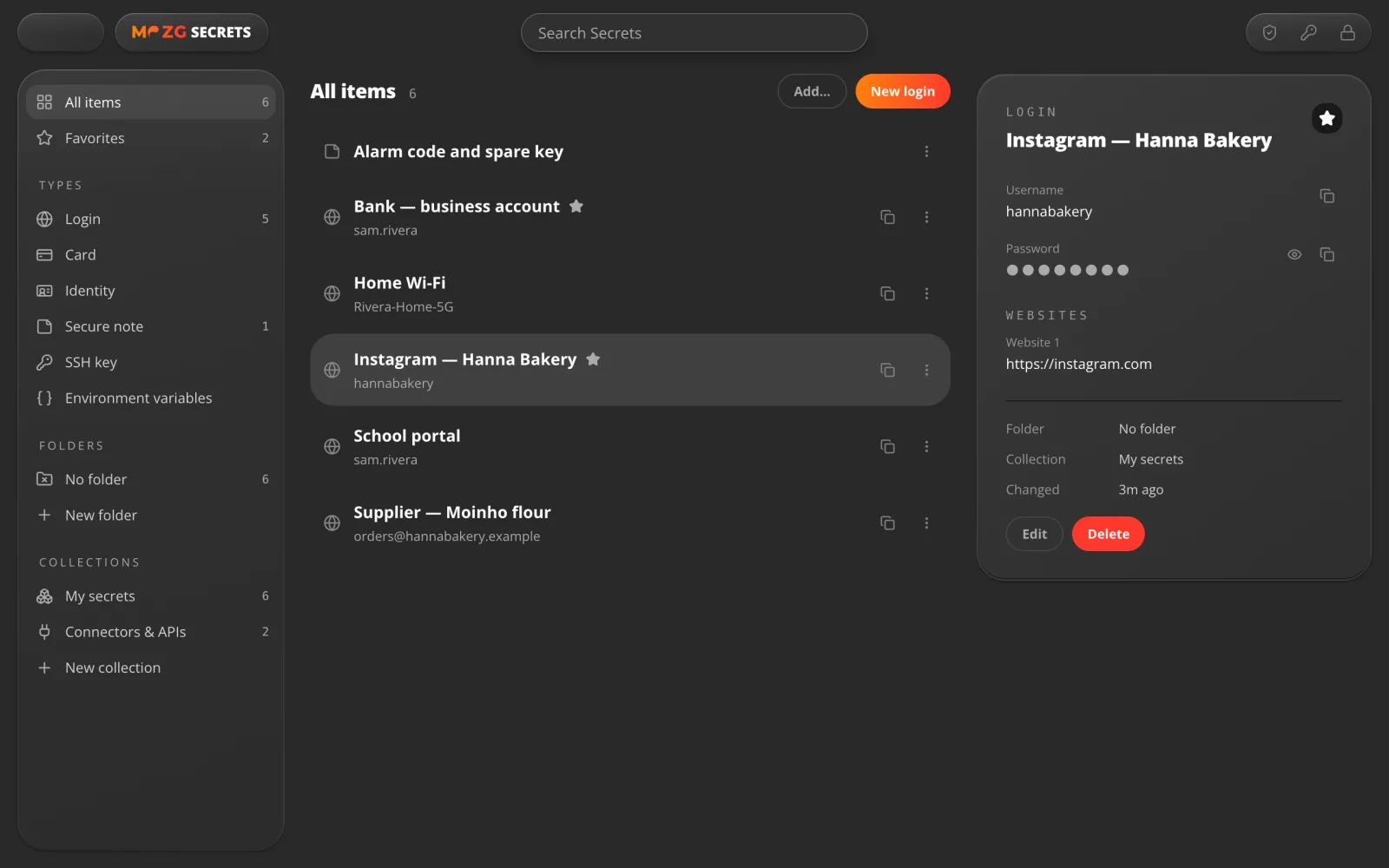Open the key icon in top-right toolbar
1389x868 pixels.
pyautogui.click(x=1308, y=33)
